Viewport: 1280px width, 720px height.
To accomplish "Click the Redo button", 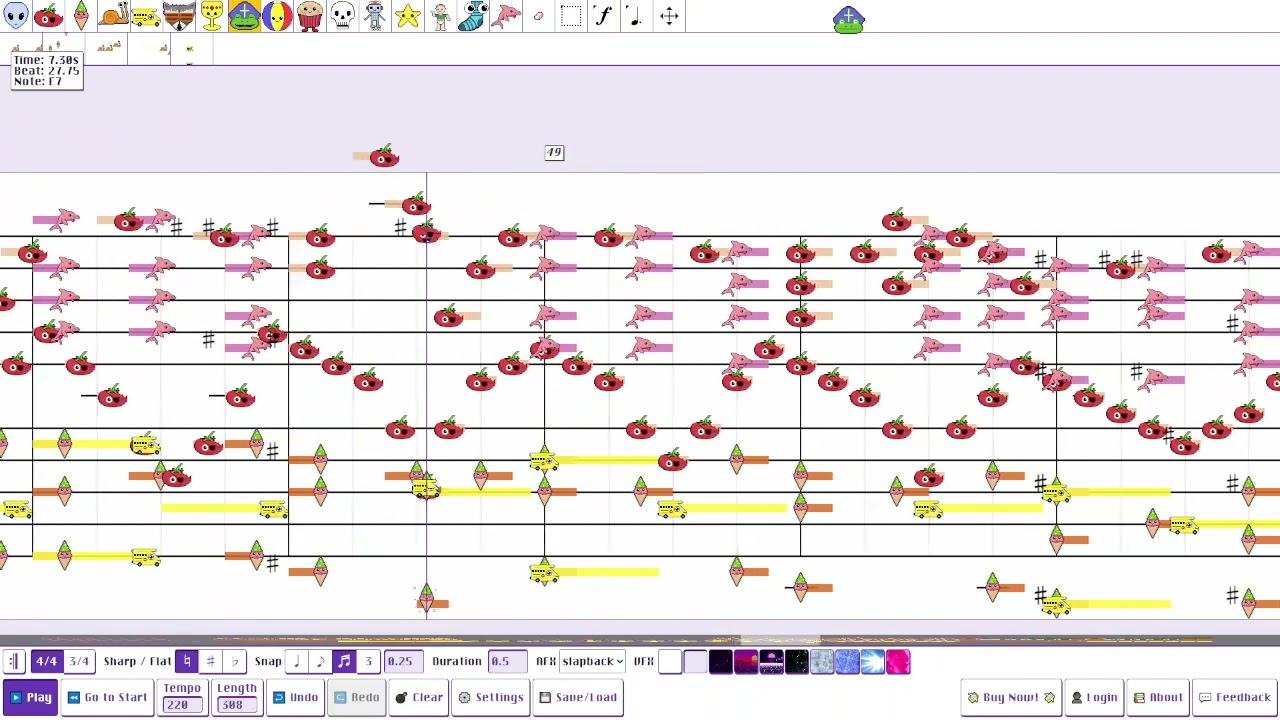I will pos(356,697).
